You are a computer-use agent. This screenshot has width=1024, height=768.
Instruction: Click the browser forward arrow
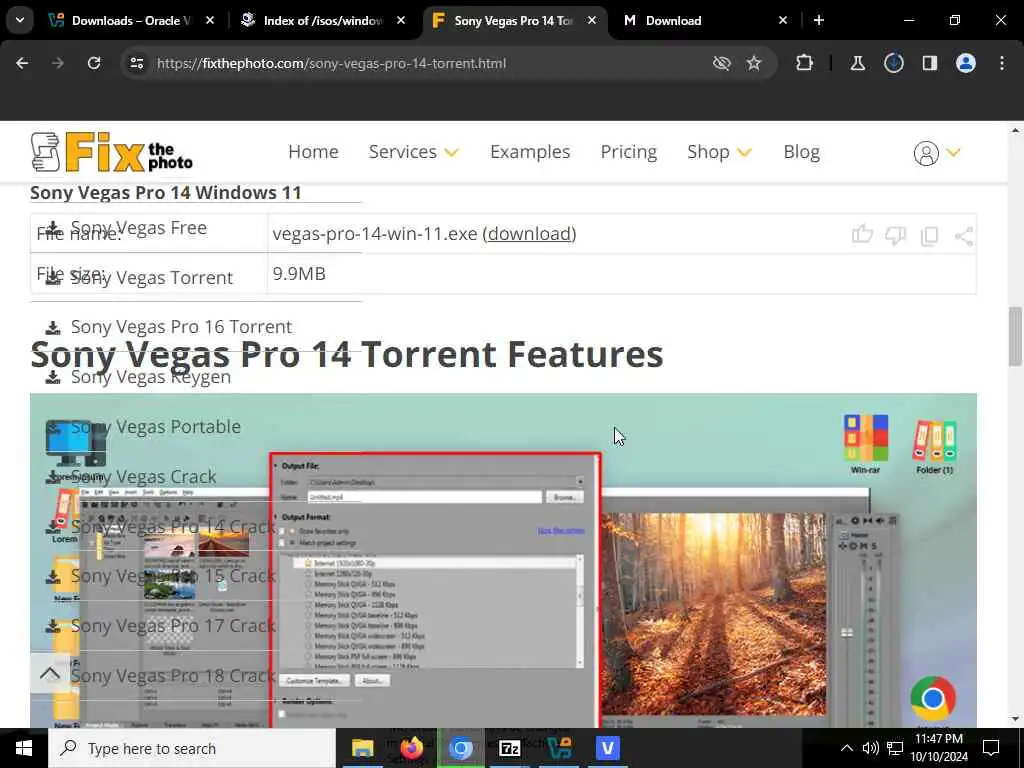[58, 63]
